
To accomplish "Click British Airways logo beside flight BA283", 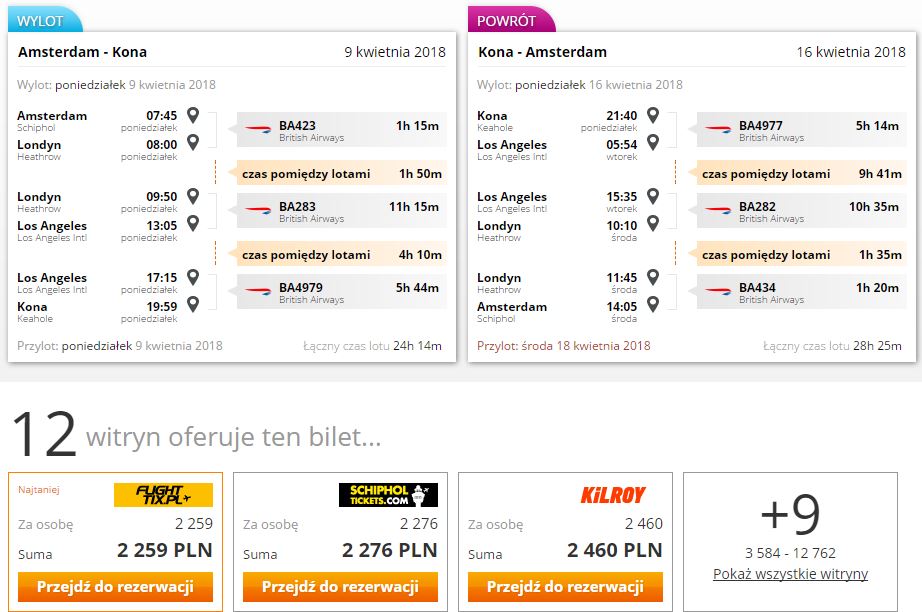I will [258, 210].
